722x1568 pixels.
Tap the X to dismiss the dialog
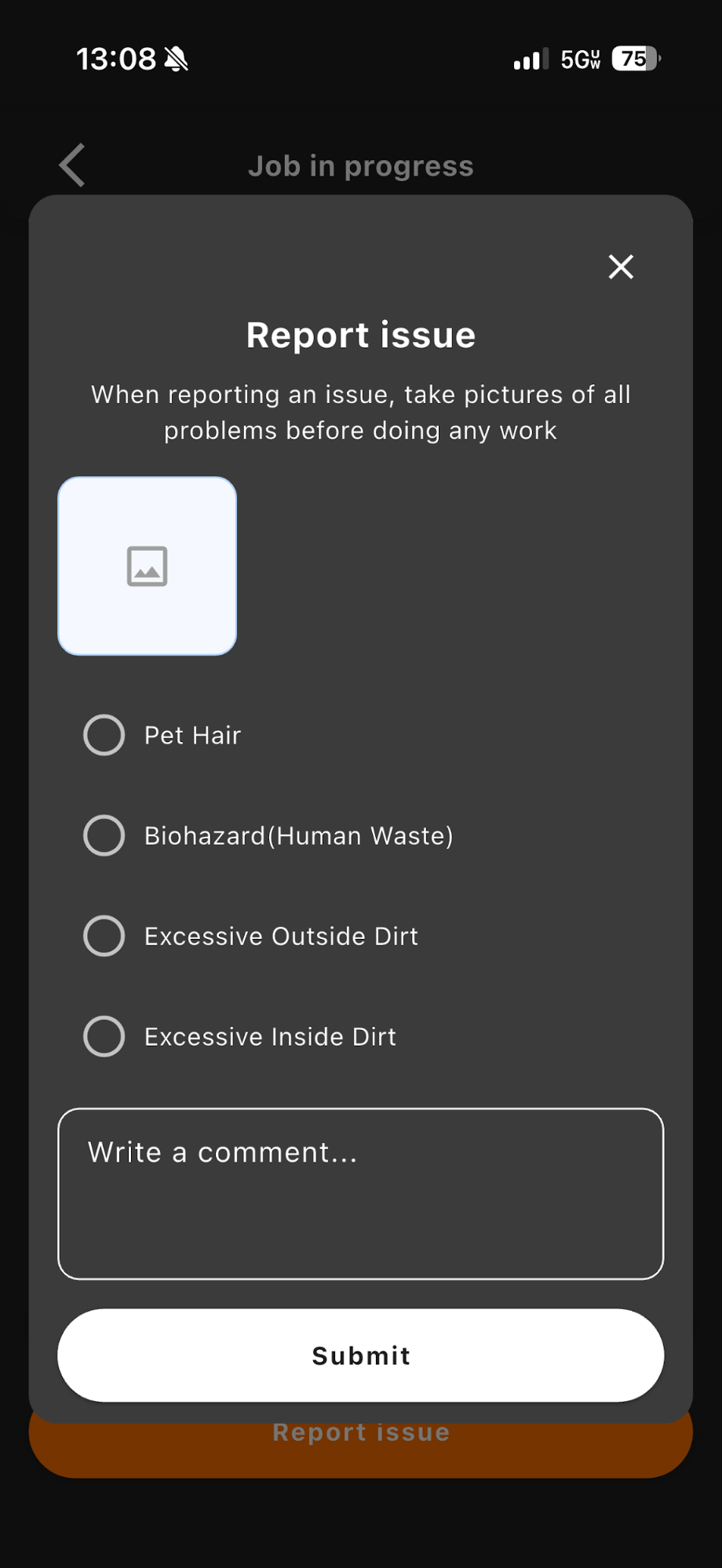[621, 267]
